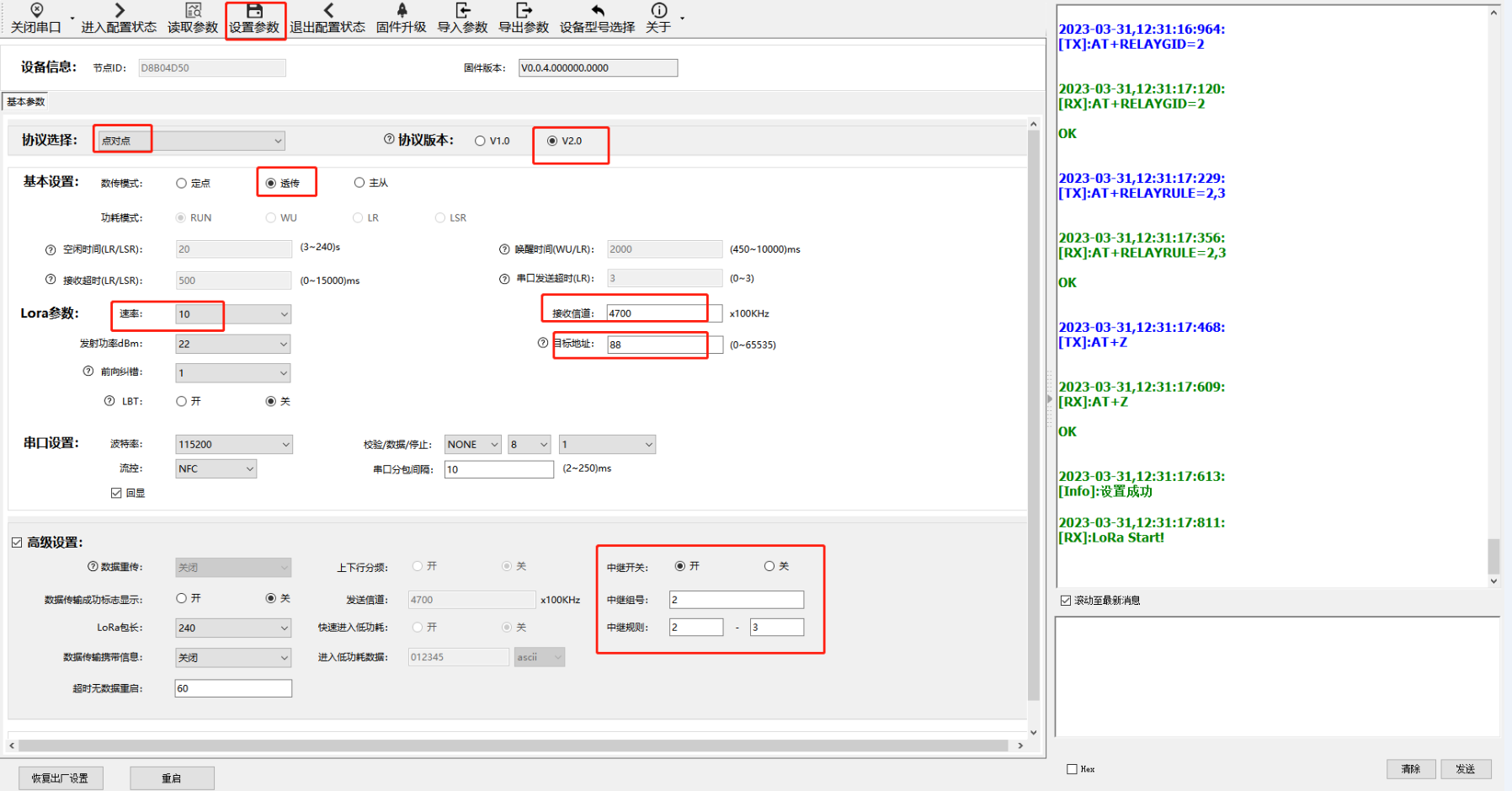This screenshot has height=791, width=1512.
Task: Select the V1.0 protocol version radio
Action: pos(480,142)
